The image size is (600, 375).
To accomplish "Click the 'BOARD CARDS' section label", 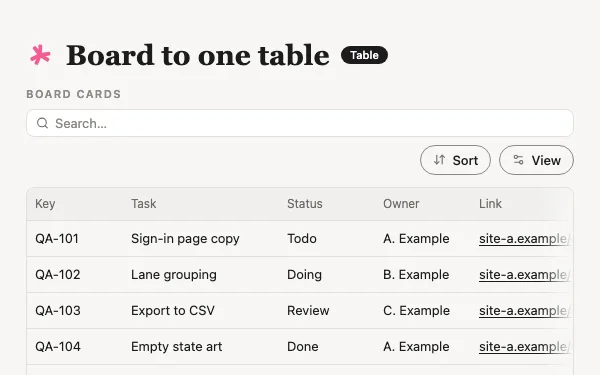I will (x=73, y=94).
